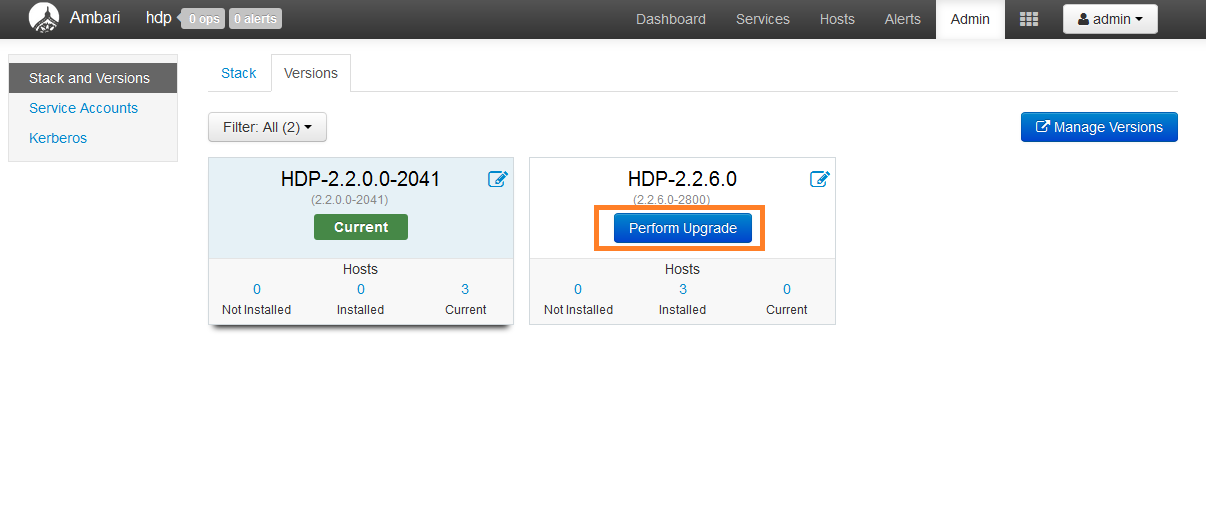Click the HDP-2.2.6.0 version title

click(x=682, y=179)
